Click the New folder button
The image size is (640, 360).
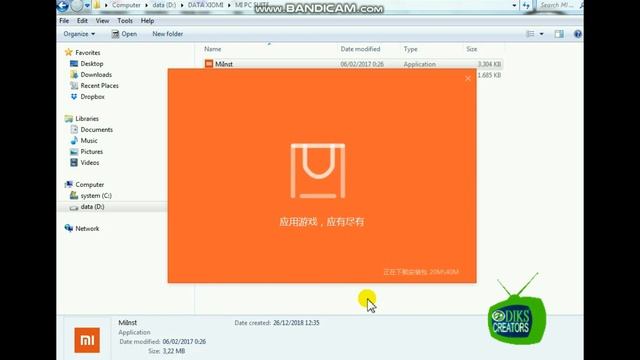point(168,34)
